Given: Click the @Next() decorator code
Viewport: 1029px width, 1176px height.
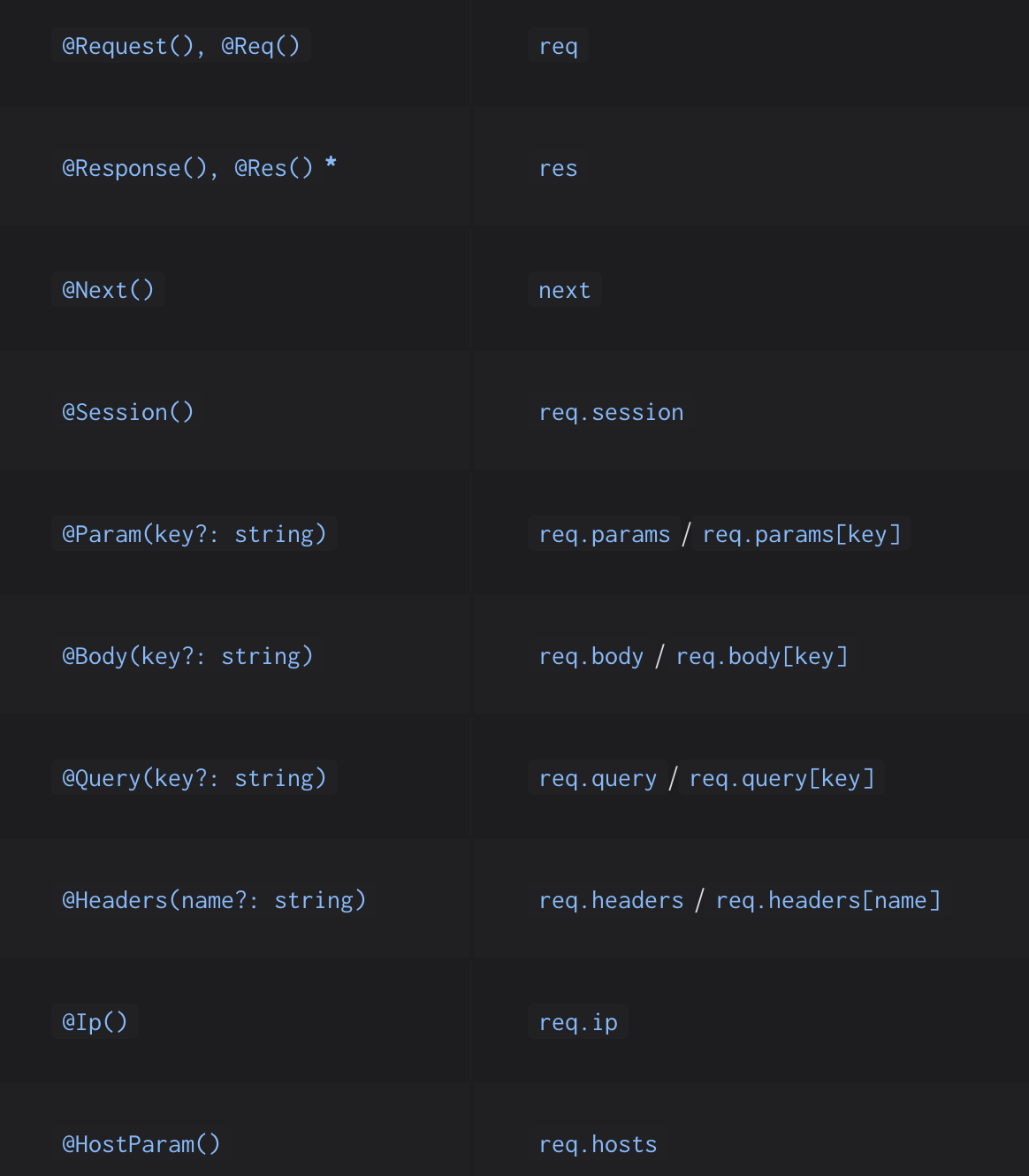Looking at the screenshot, I should [108, 290].
